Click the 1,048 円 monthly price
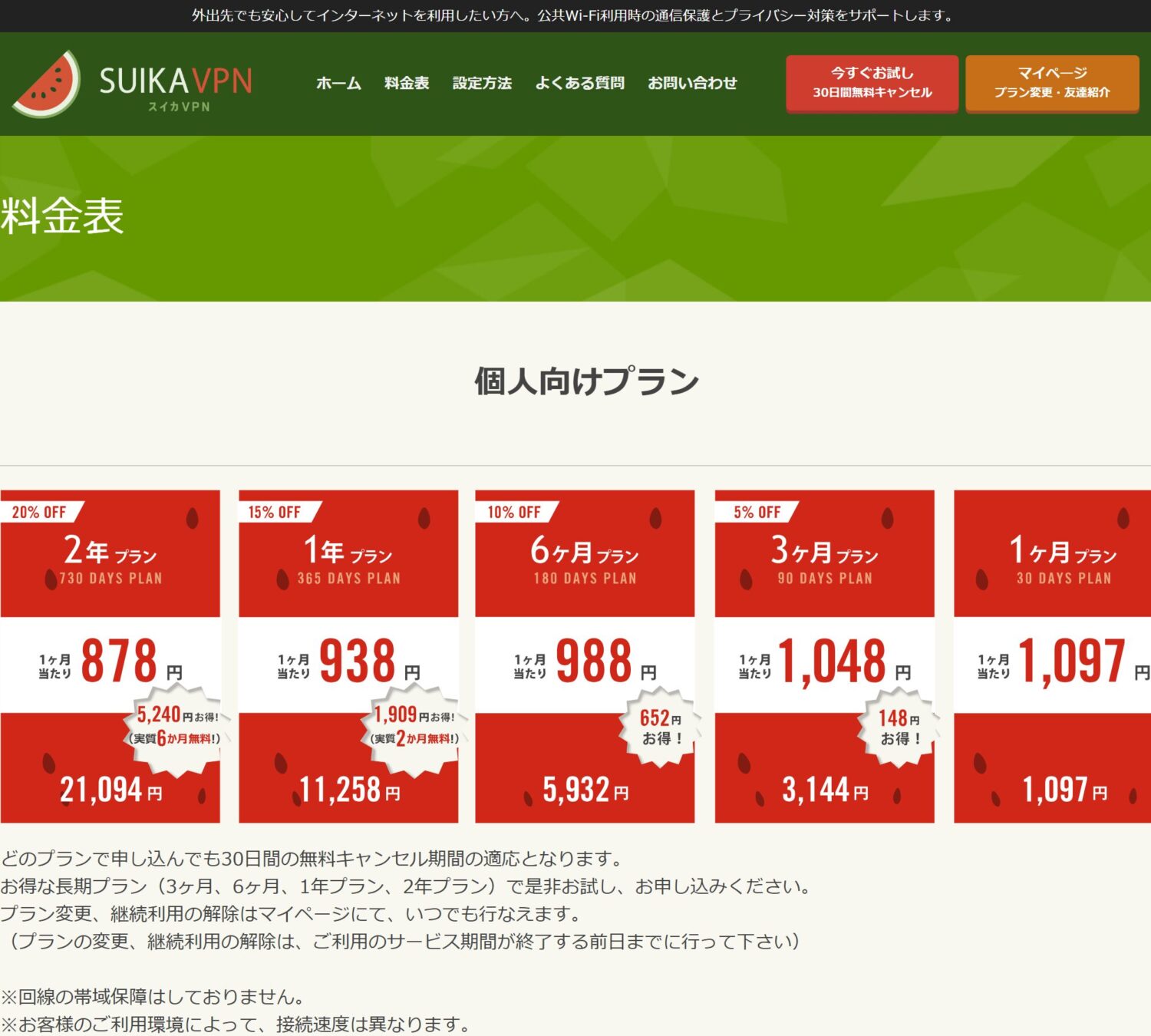The width and height of the screenshot is (1151, 1036). coord(845,661)
